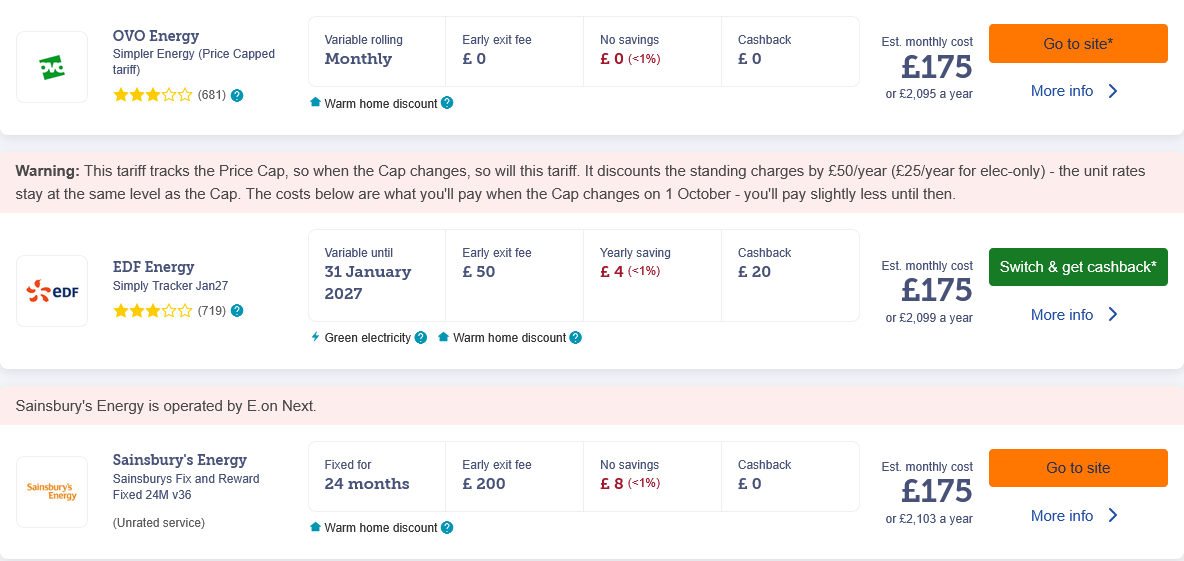Expand More info chevron for OVO Energy

[1112, 91]
